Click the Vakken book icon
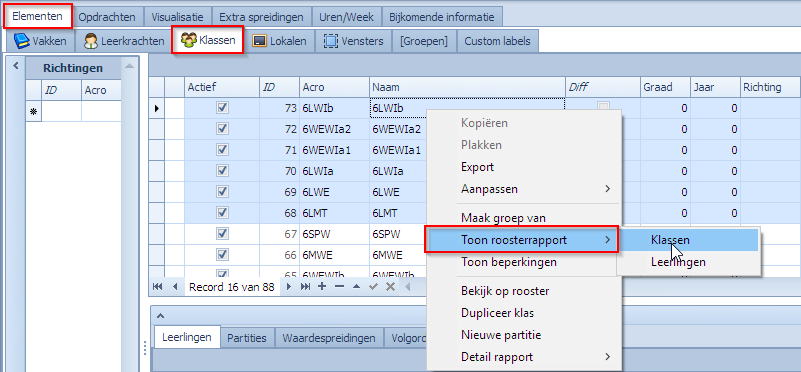 (x=21, y=41)
